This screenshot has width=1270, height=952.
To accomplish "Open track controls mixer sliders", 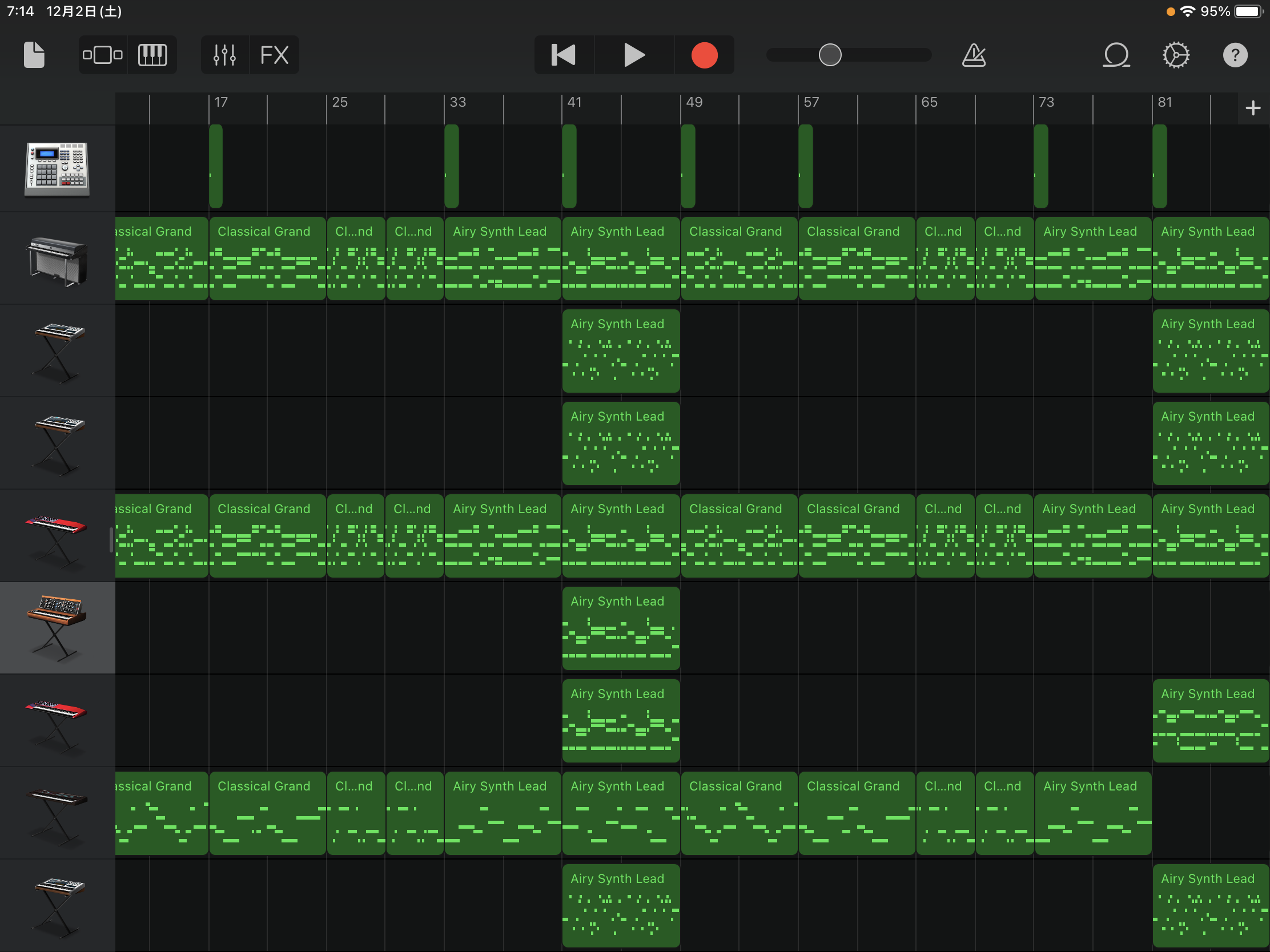I will tap(224, 55).
